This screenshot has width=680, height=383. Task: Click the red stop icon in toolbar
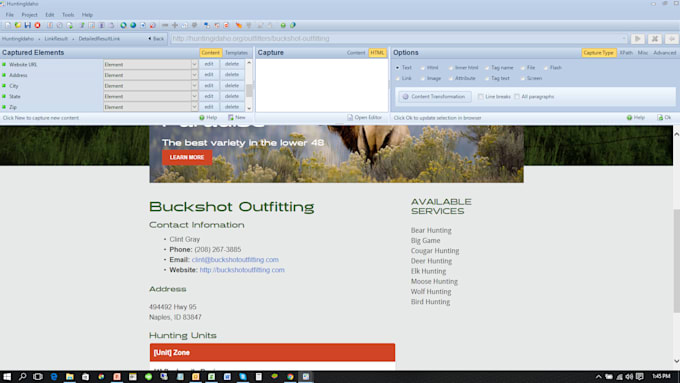pos(37,26)
